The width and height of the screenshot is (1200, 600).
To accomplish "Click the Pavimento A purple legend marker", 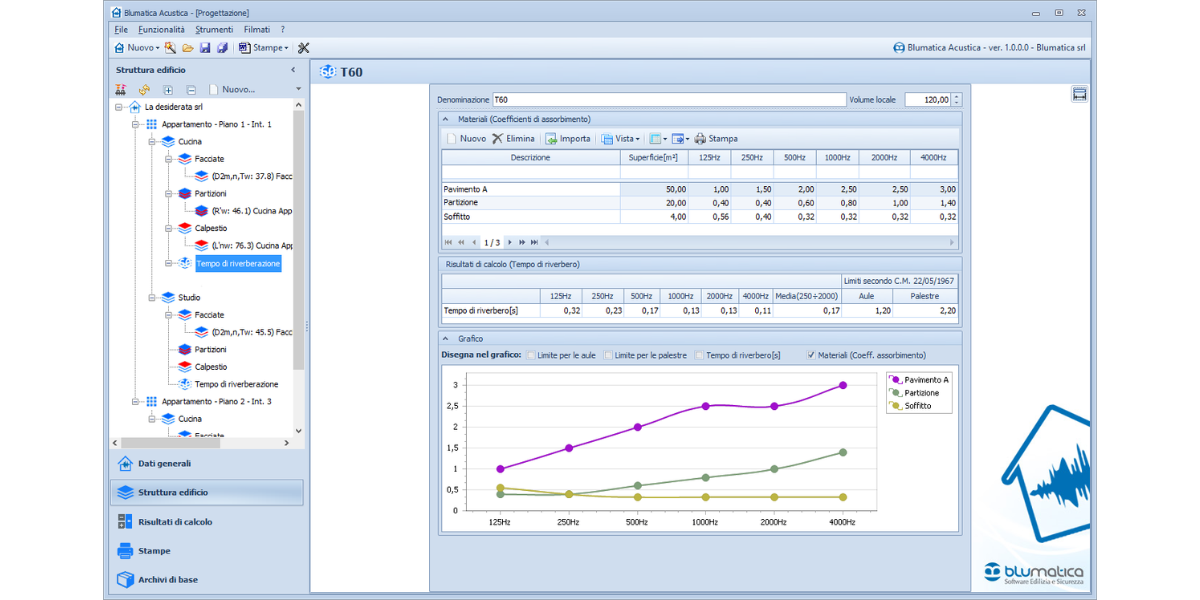I will [895, 380].
